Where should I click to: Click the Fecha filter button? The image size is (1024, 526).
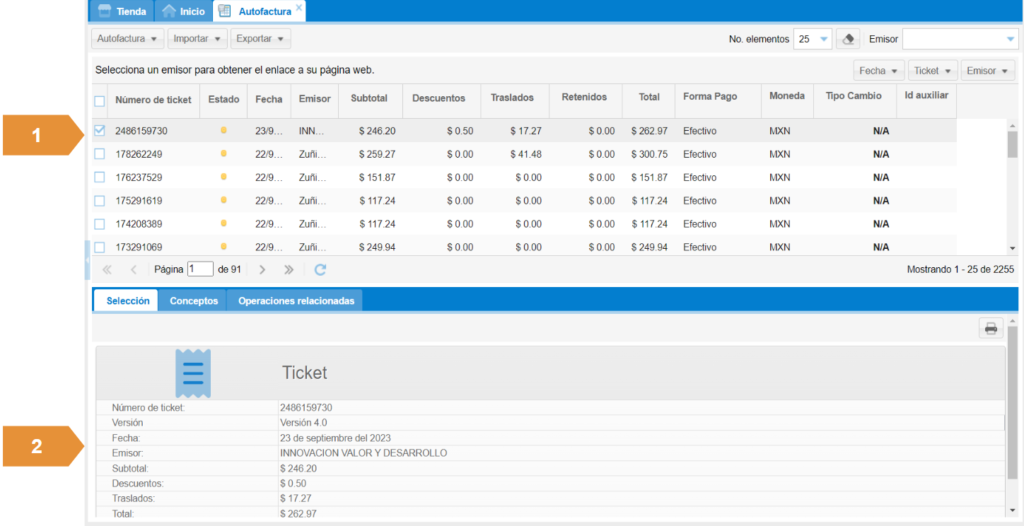pyautogui.click(x=878, y=71)
